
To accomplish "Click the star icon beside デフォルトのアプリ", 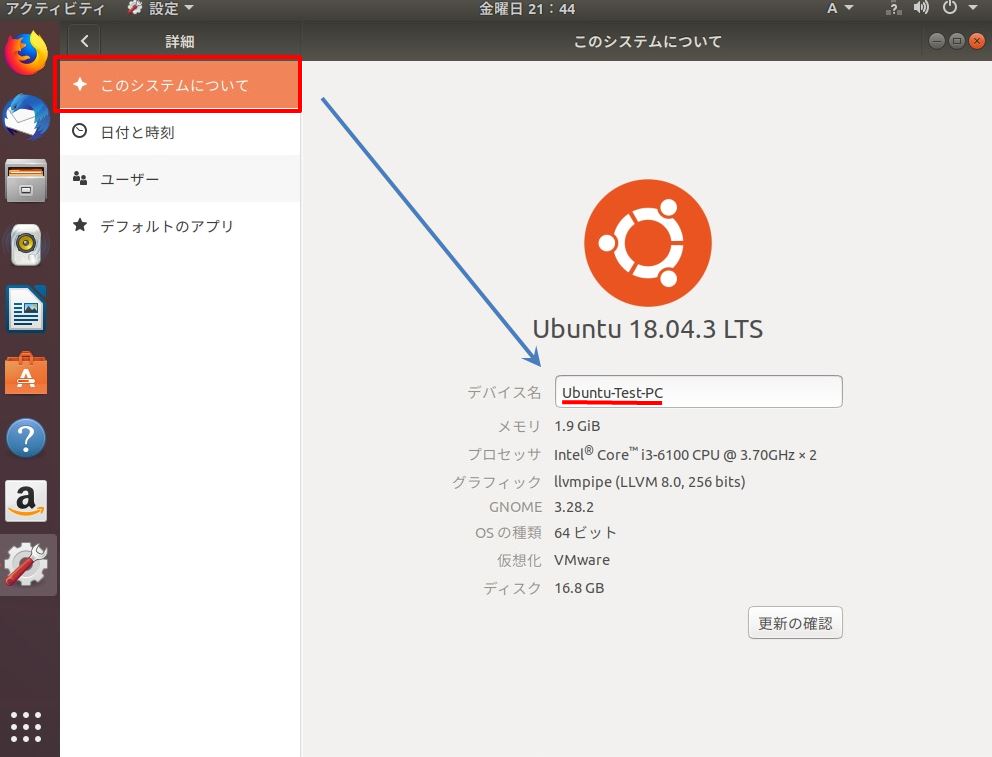I will point(80,225).
